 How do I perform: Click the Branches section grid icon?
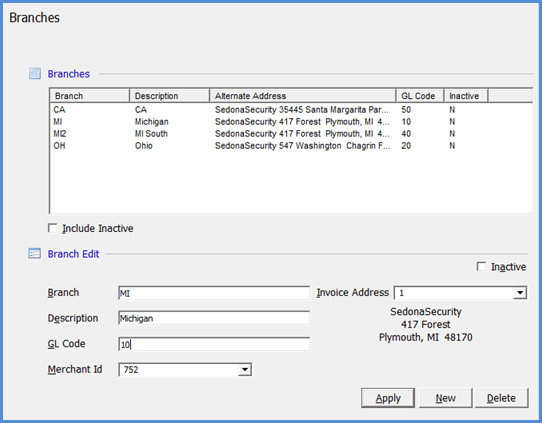click(x=35, y=73)
